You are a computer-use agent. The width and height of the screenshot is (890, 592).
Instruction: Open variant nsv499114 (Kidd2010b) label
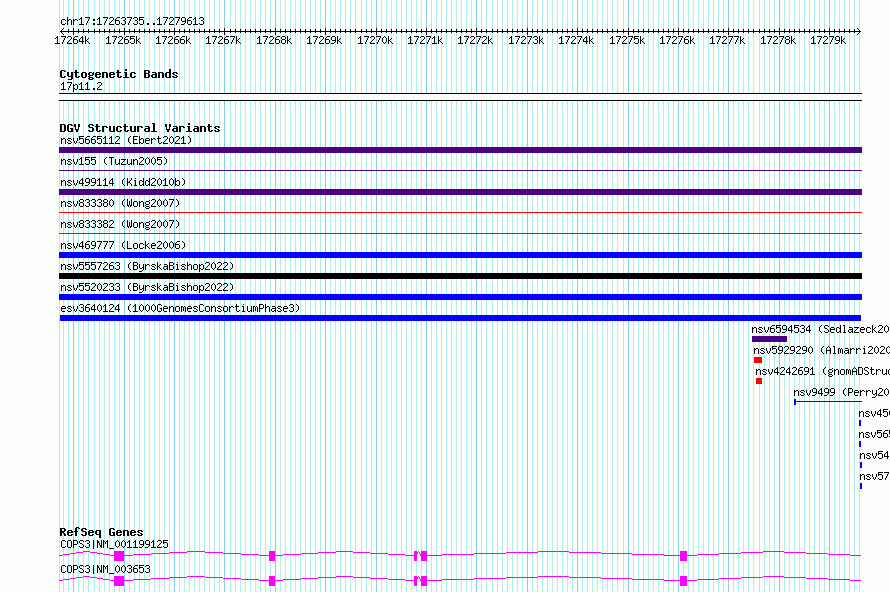pyautogui.click(x=123, y=182)
